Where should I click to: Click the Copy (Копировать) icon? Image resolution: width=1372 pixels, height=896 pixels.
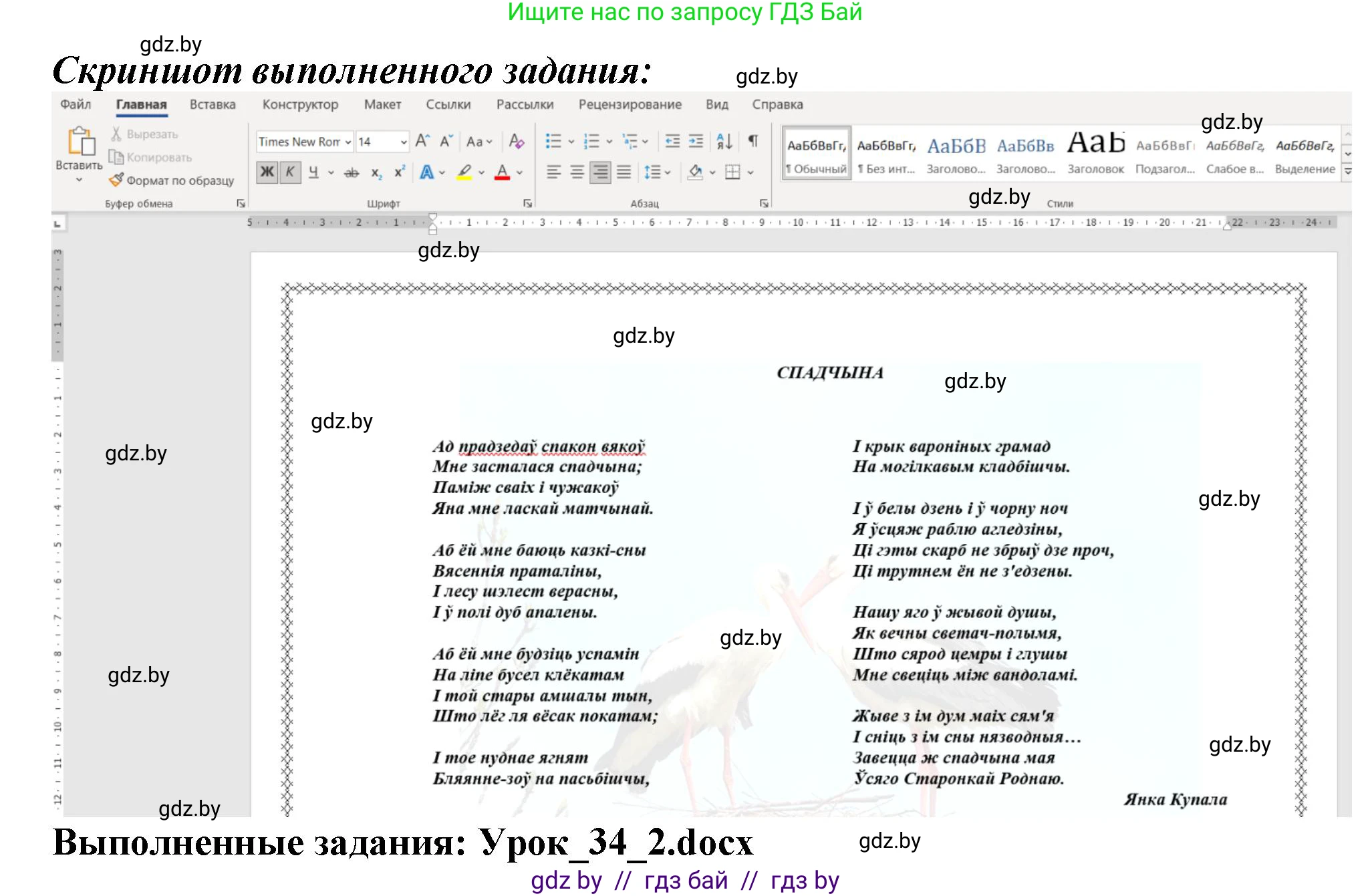coord(116,157)
